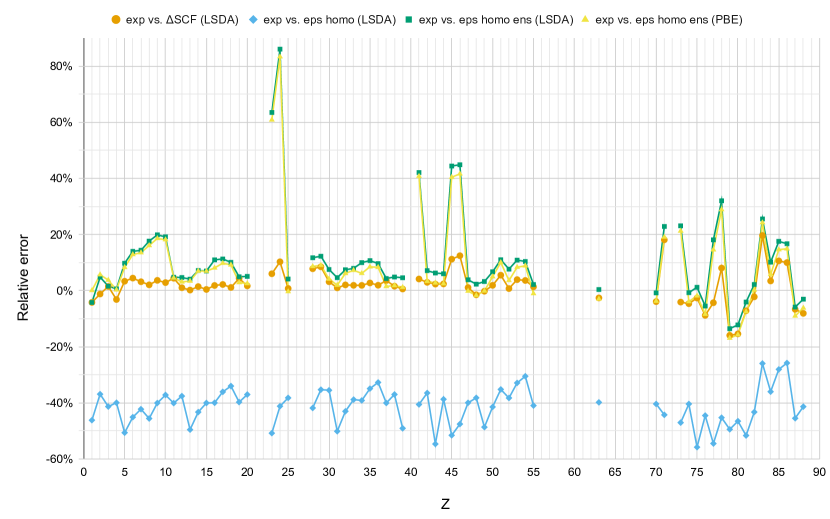
Task: Select legend label 'exp vs. eps homo (LSDA)'
Action: point(329,20)
